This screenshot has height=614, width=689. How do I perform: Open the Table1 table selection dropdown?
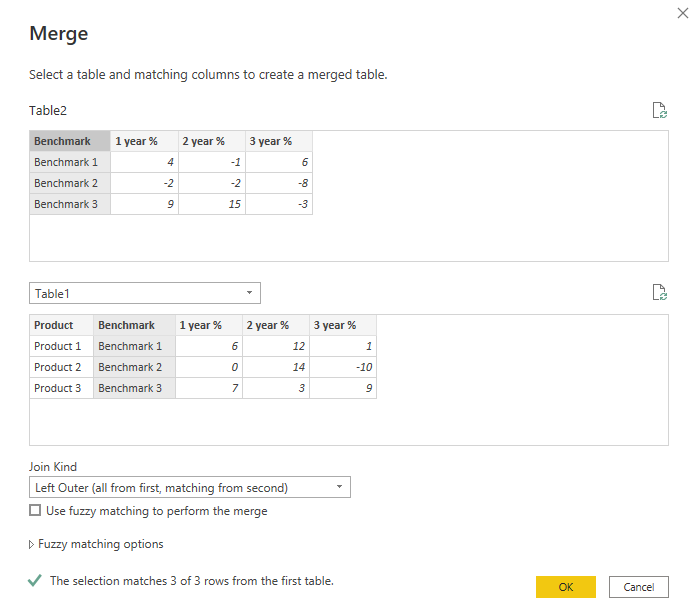(x=145, y=293)
